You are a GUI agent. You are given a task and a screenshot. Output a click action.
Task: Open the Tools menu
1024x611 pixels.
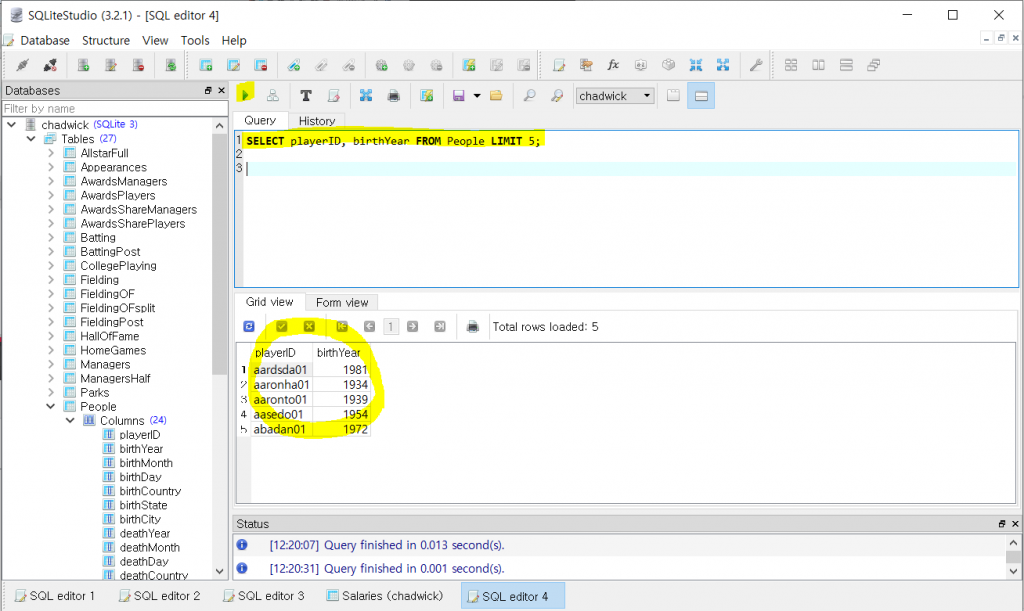coord(195,40)
